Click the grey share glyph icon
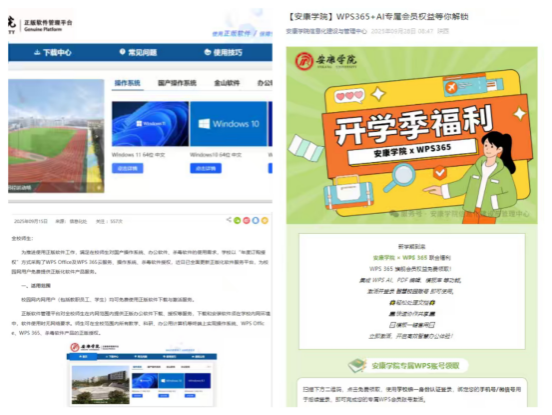Screen dimensions: 552x415 [x=229, y=220]
